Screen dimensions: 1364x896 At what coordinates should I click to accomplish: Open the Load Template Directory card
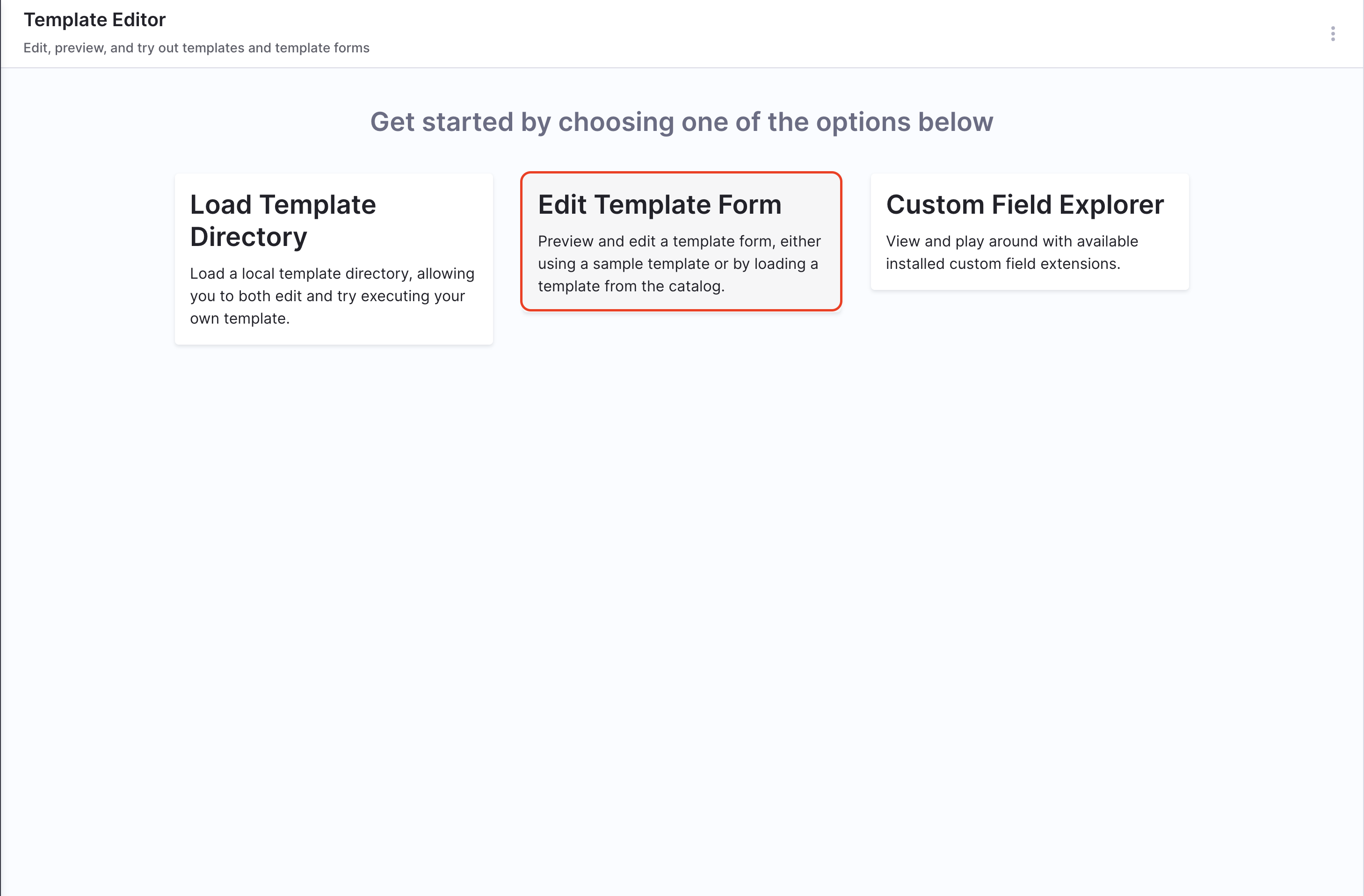(334, 259)
